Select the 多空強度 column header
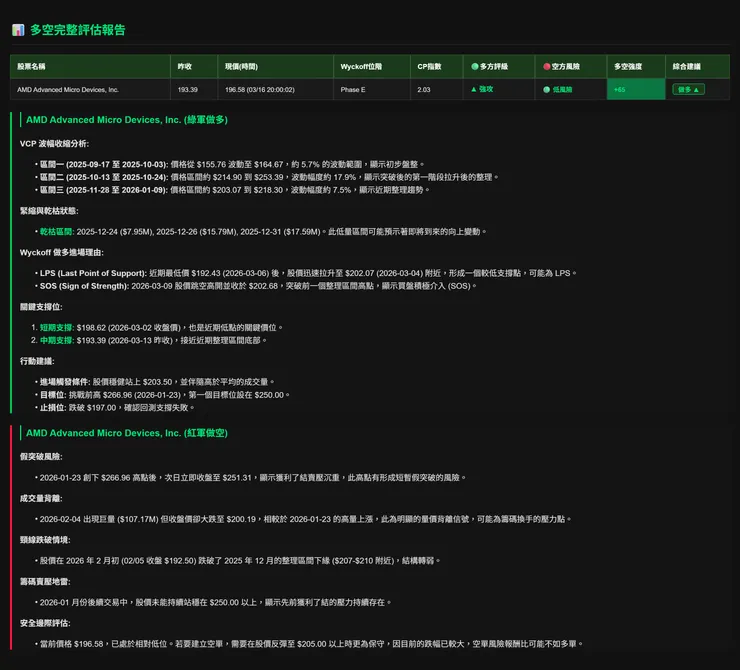The image size is (740, 670). tap(636, 67)
